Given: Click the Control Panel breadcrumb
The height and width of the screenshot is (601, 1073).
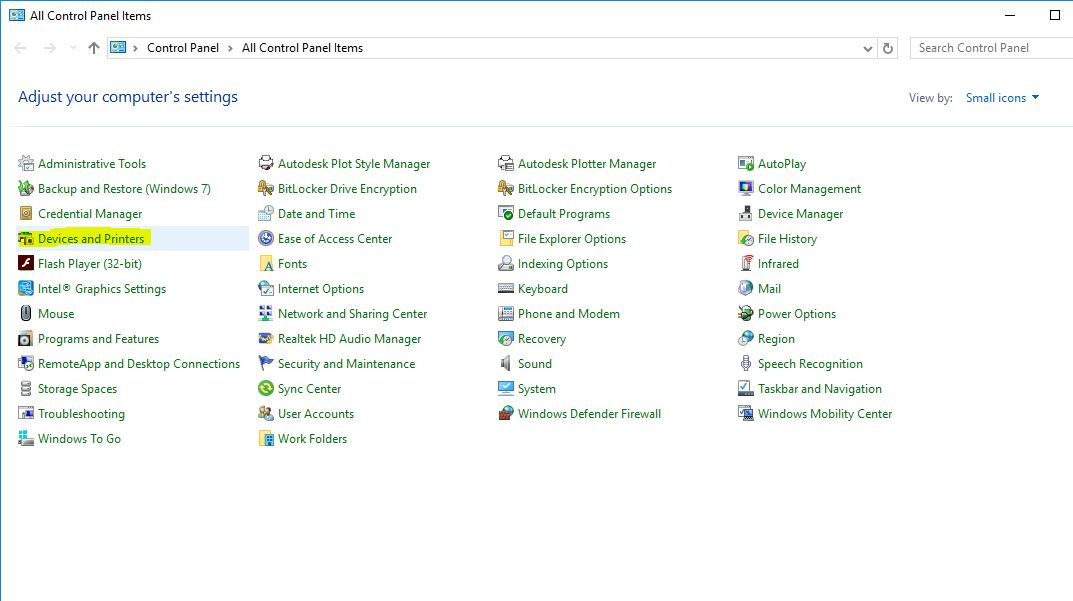Looking at the screenshot, I should pyautogui.click(x=183, y=48).
